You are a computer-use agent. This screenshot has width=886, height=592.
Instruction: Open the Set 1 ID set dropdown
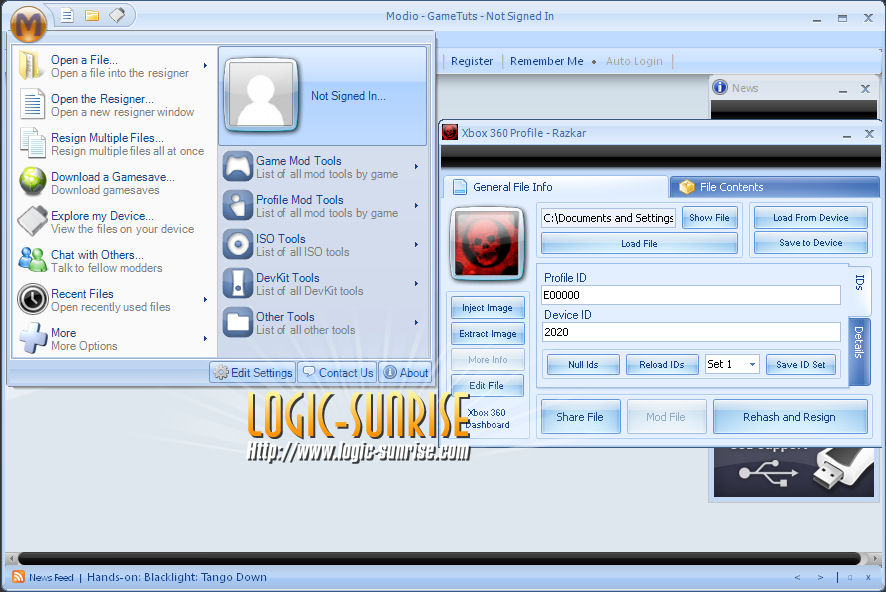coord(752,364)
